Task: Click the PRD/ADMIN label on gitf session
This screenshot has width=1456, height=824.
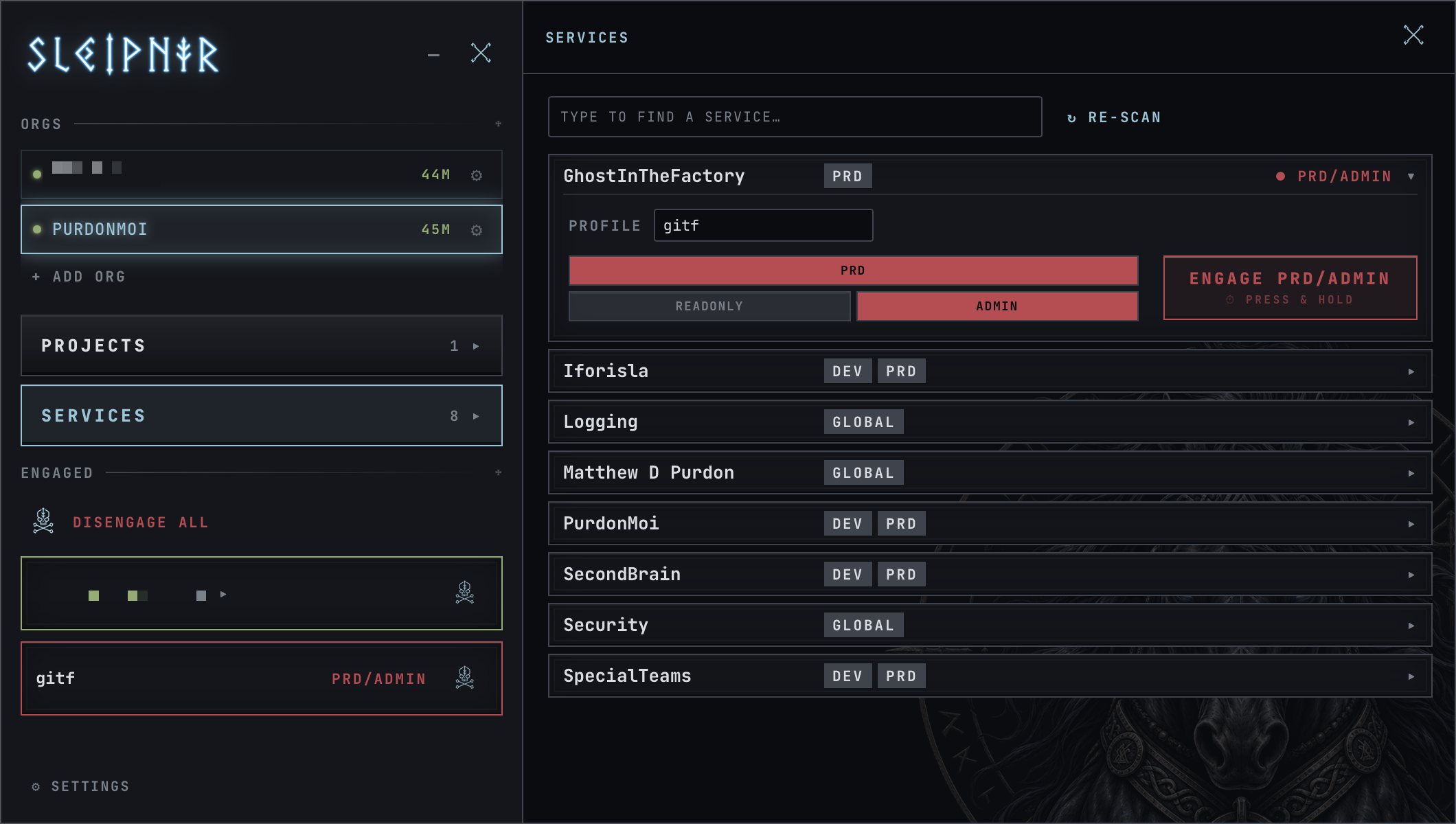Action: click(379, 679)
